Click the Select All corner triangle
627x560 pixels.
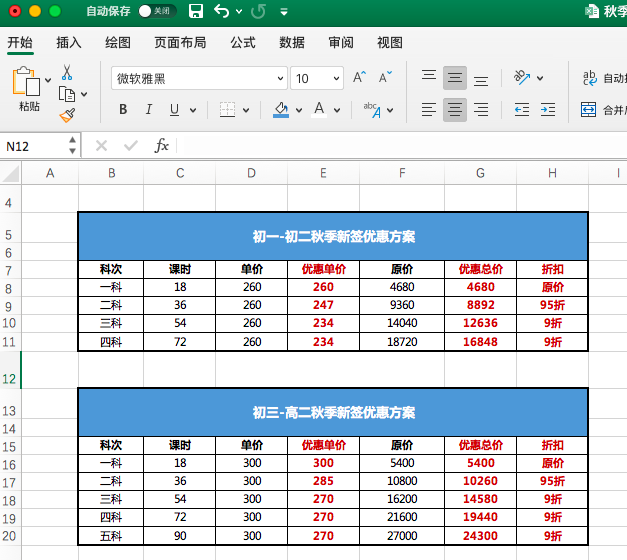10,173
